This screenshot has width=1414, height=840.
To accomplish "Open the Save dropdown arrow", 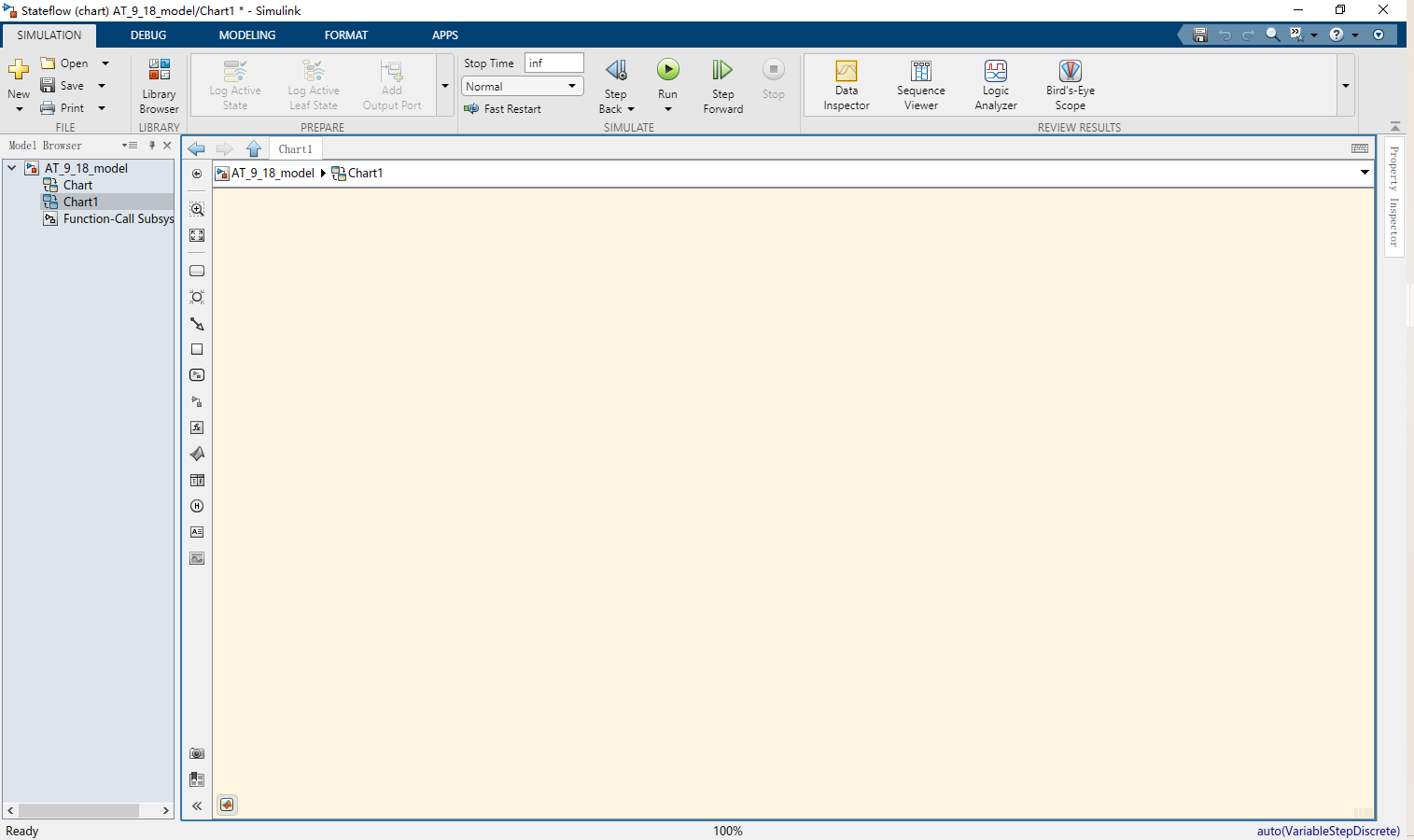I will point(102,86).
